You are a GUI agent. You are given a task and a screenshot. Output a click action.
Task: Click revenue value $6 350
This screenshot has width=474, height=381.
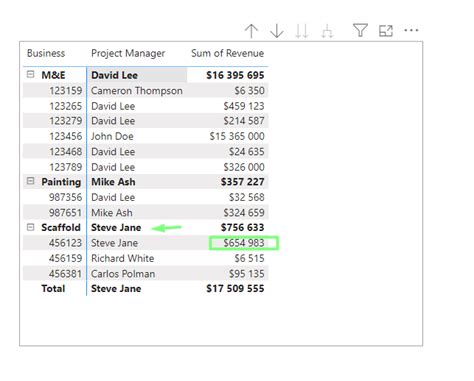249,91
